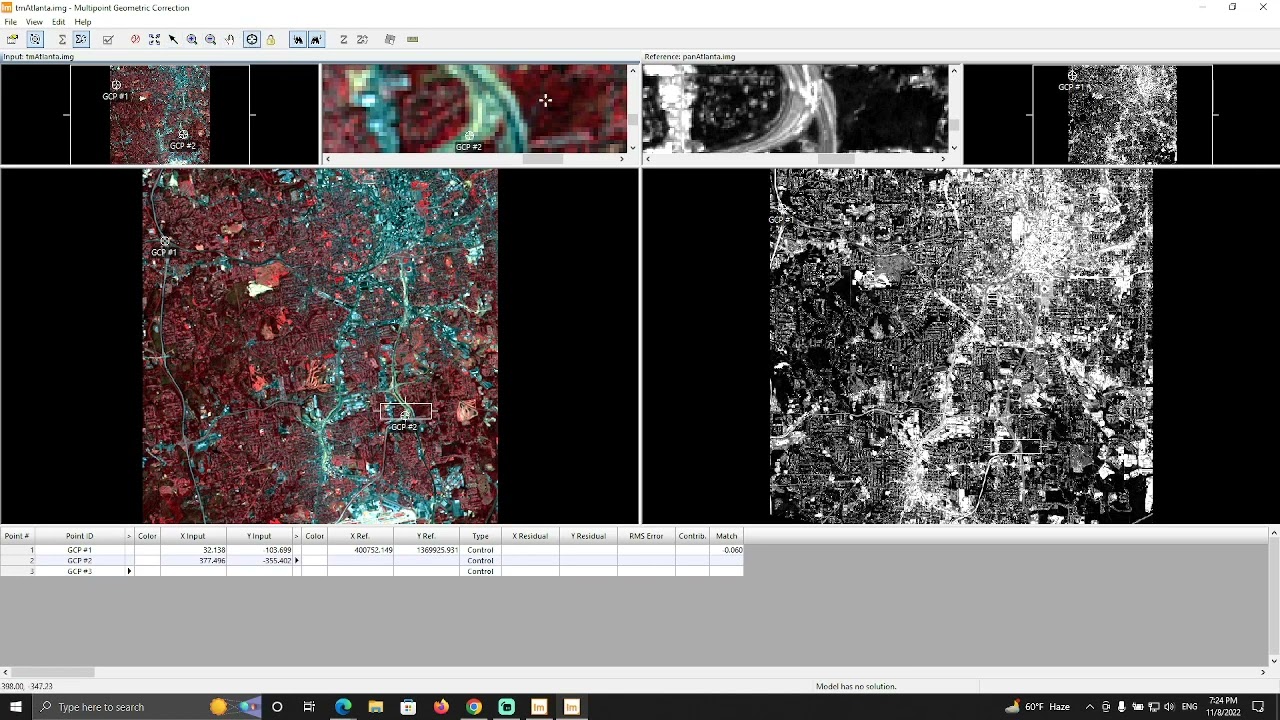
Task: Open the Edit menu
Action: [x=59, y=22]
